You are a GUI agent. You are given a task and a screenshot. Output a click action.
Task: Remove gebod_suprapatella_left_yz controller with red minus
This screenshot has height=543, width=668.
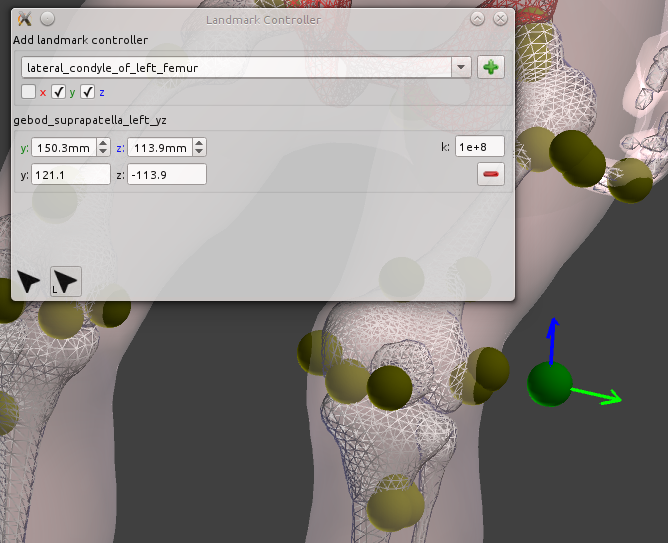point(491,174)
